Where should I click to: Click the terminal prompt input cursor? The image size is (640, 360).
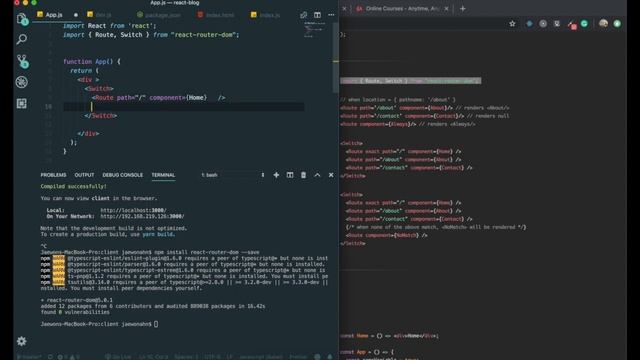[x=156, y=324]
